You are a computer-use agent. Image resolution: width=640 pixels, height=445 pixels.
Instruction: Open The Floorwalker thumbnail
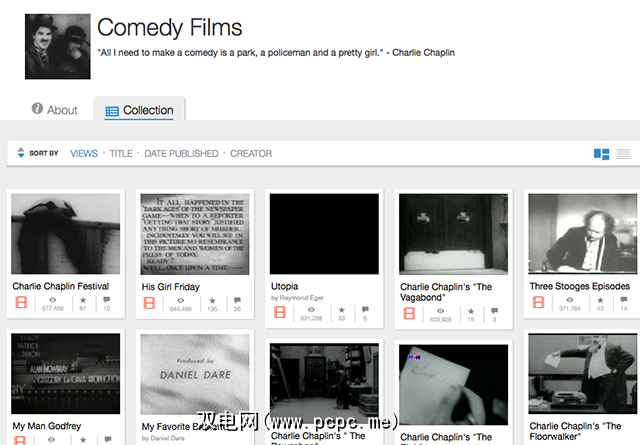[x=582, y=374]
